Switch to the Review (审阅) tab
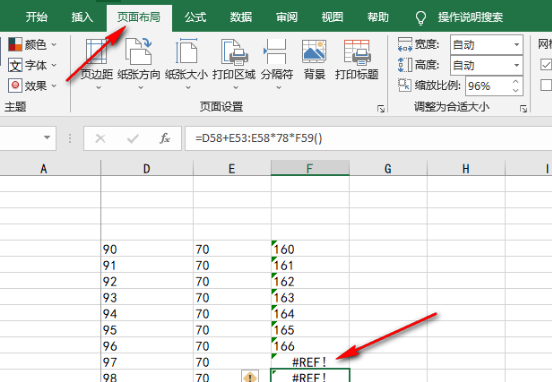The width and height of the screenshot is (552, 382). [287, 17]
